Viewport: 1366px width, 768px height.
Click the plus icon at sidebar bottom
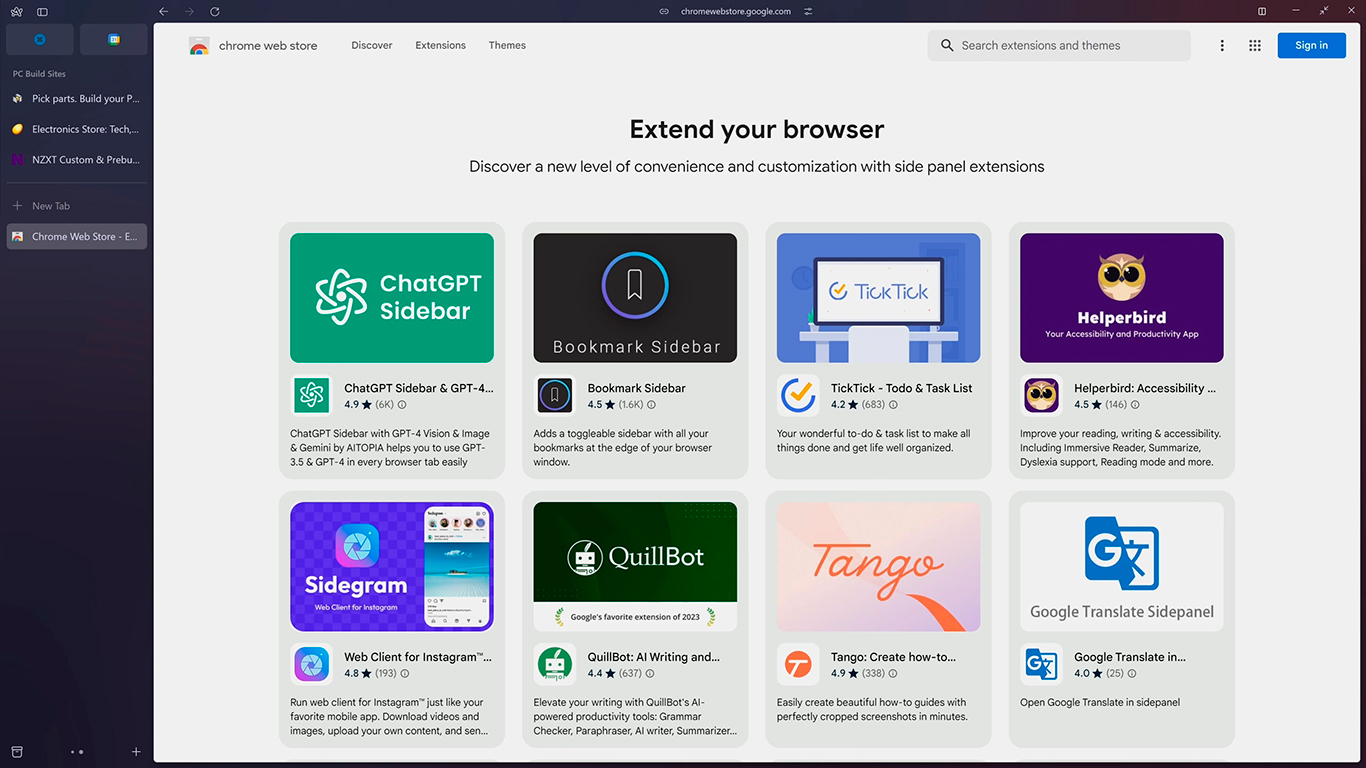[136, 751]
